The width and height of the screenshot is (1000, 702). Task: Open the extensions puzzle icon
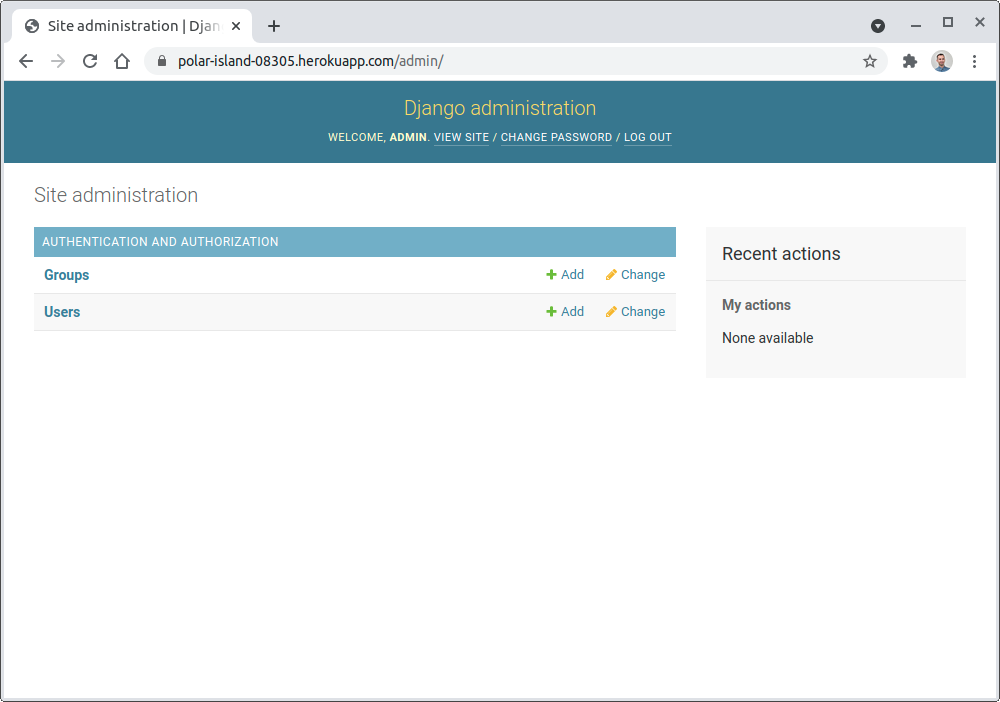(909, 61)
